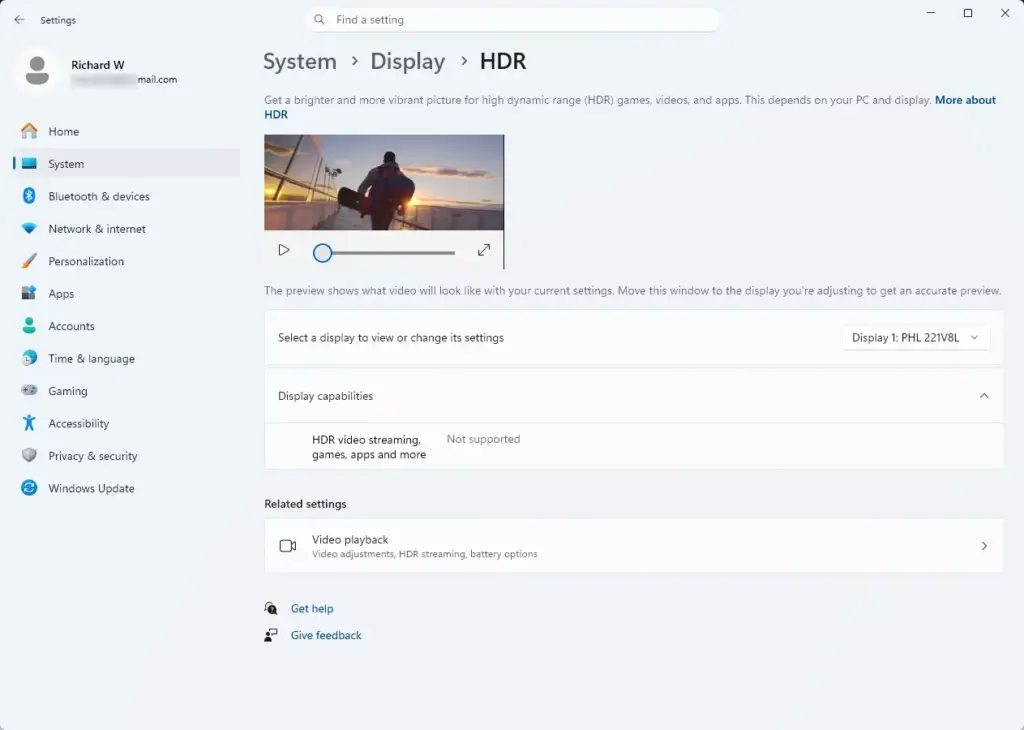Click the Windows Update sync icon
Image resolution: width=1024 pixels, height=730 pixels.
click(x=29, y=488)
